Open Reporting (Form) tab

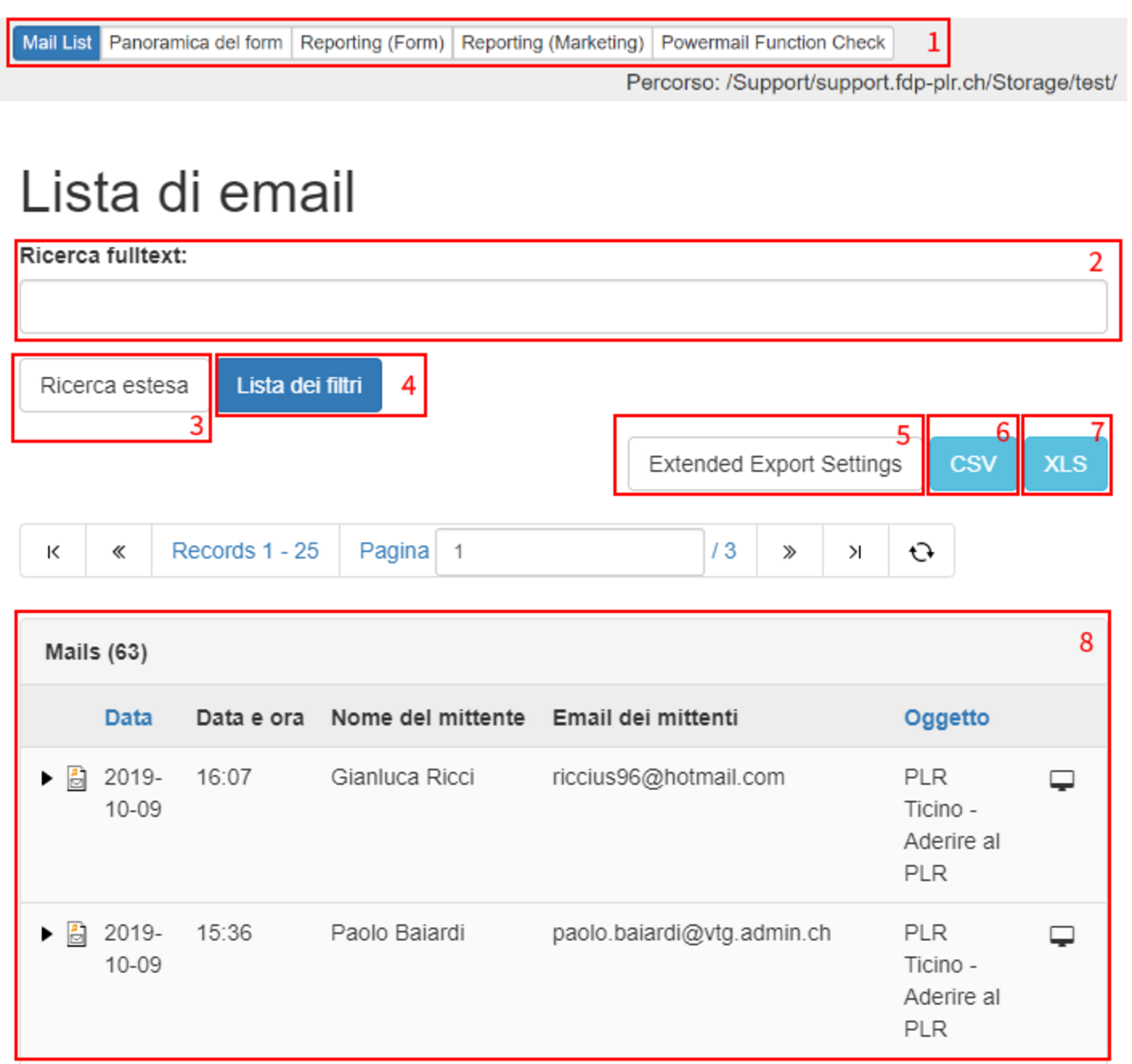(x=372, y=42)
